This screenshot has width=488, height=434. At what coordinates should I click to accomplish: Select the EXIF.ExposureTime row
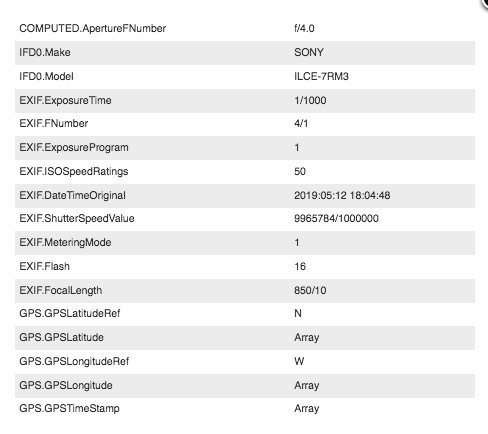[x=245, y=101]
